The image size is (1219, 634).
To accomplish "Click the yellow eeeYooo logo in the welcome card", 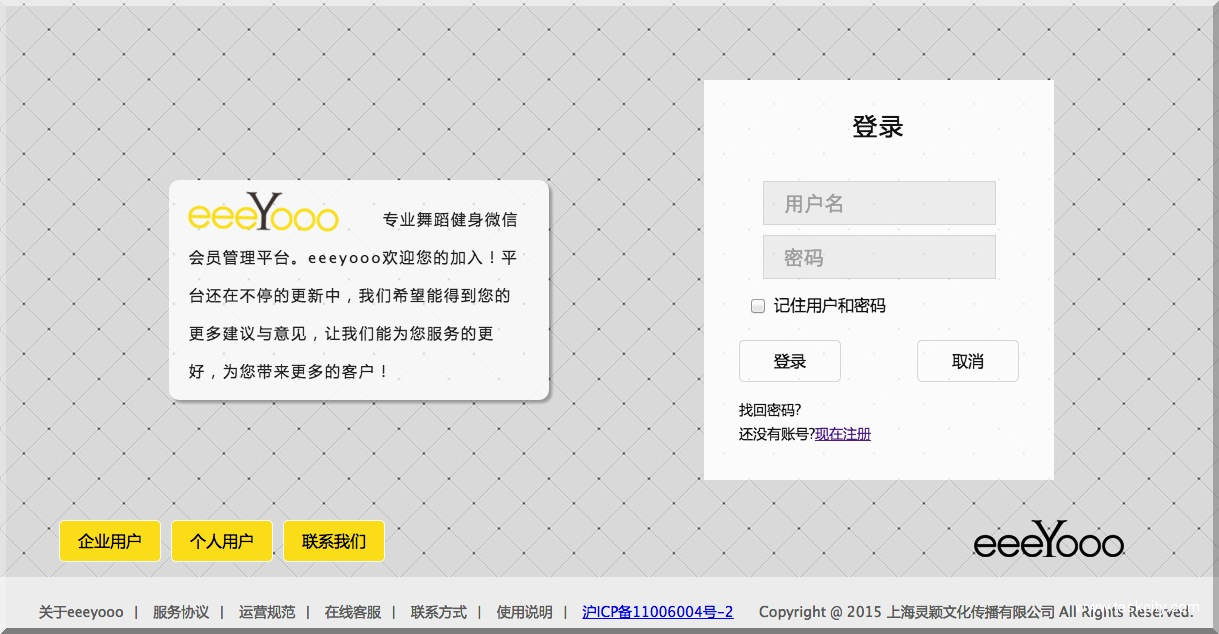I will [263, 213].
